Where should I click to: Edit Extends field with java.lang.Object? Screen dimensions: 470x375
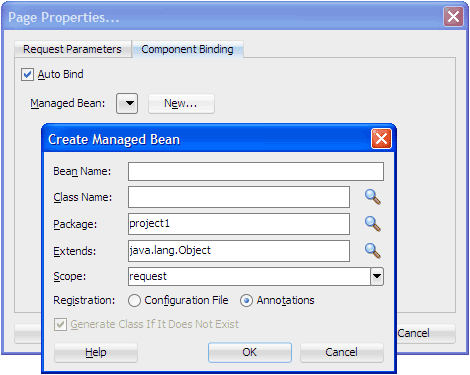(x=239, y=251)
